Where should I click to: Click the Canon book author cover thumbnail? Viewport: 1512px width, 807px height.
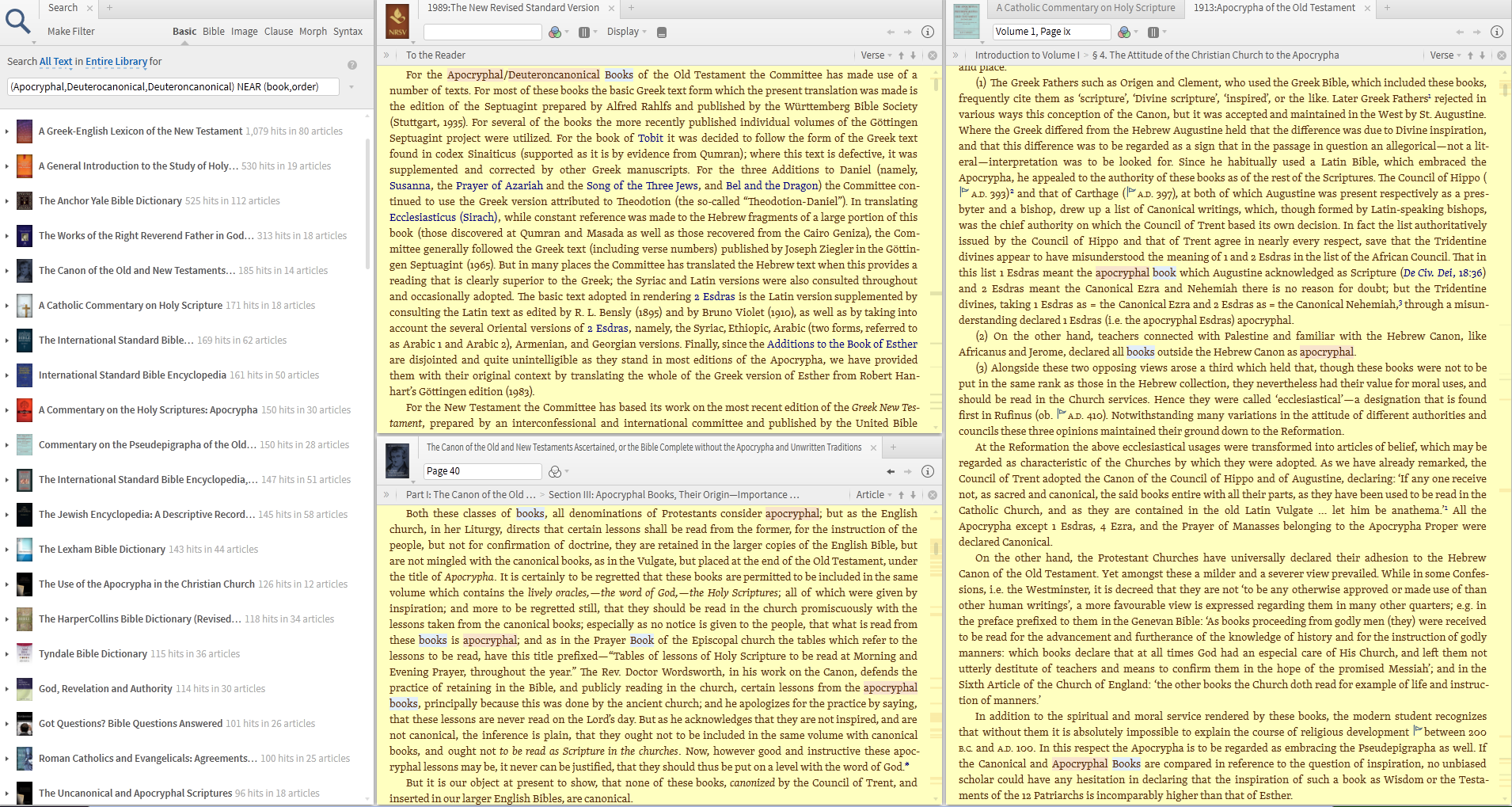397,461
